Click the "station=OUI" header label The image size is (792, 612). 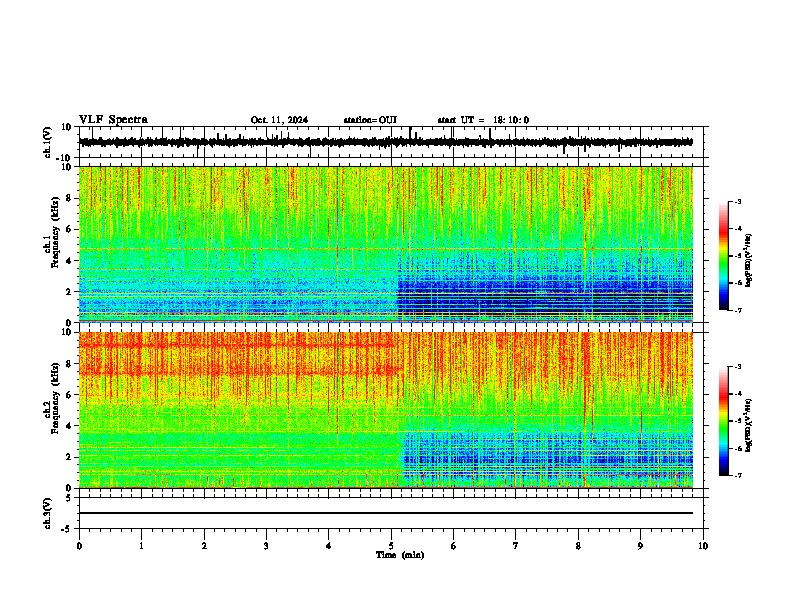(370, 120)
